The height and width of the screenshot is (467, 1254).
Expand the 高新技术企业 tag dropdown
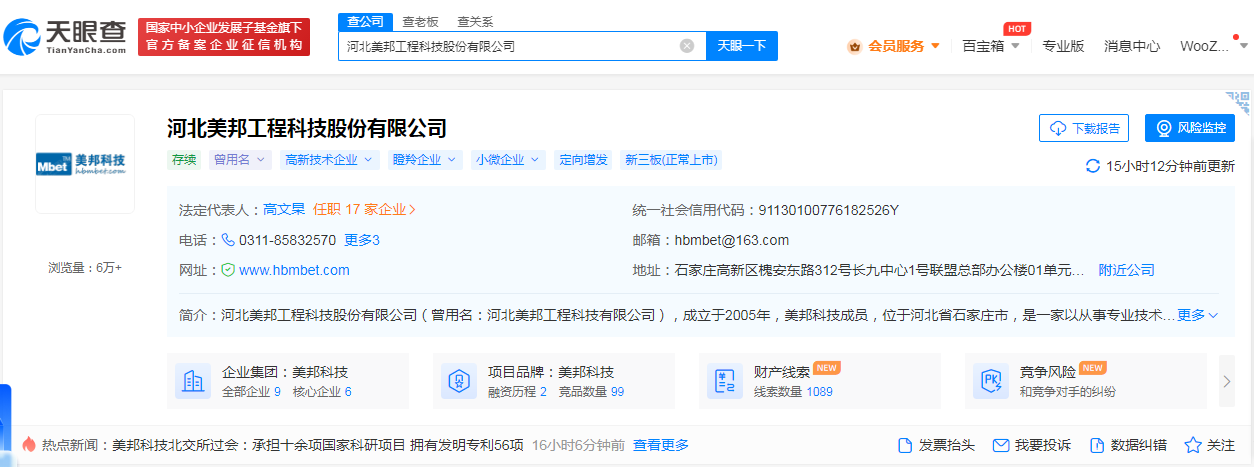[x=367, y=159]
